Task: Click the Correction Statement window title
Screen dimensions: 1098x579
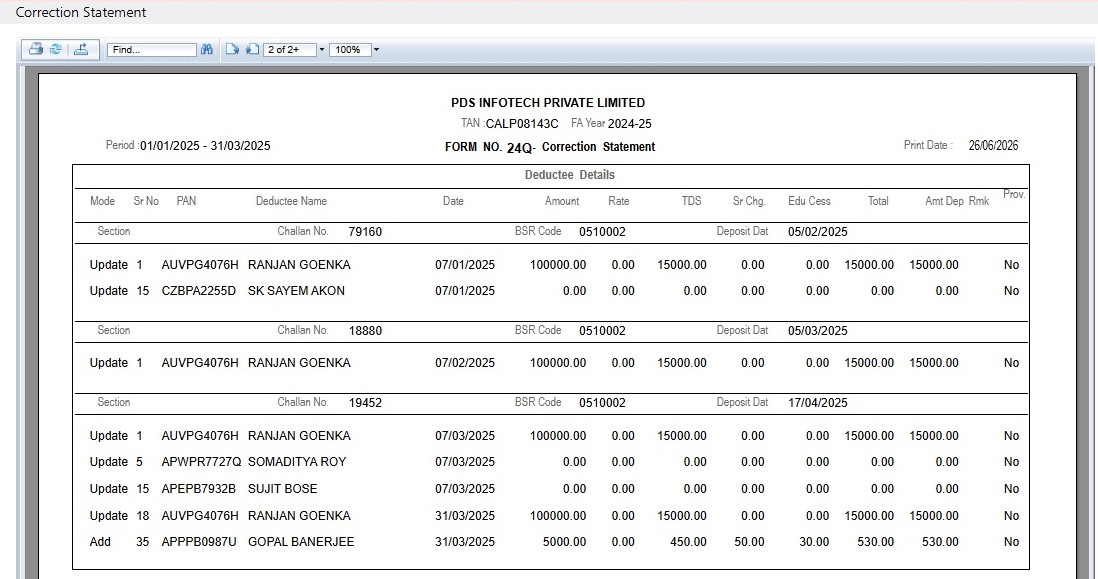Action: tap(81, 12)
